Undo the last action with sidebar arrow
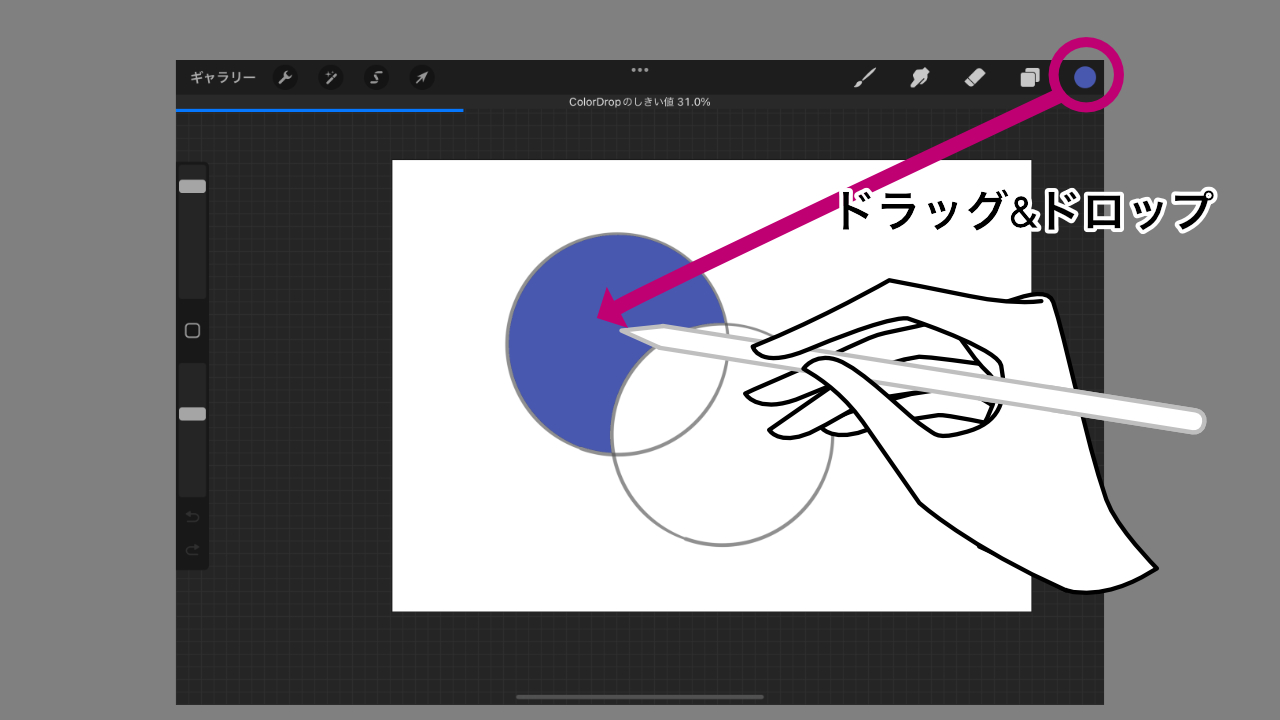The image size is (1280, 720). click(192, 517)
